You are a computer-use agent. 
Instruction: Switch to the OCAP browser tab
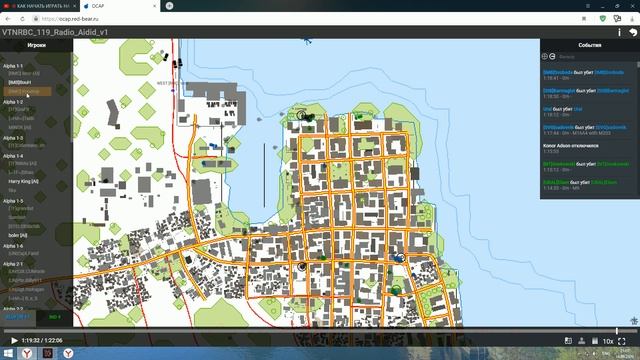click(120, 6)
